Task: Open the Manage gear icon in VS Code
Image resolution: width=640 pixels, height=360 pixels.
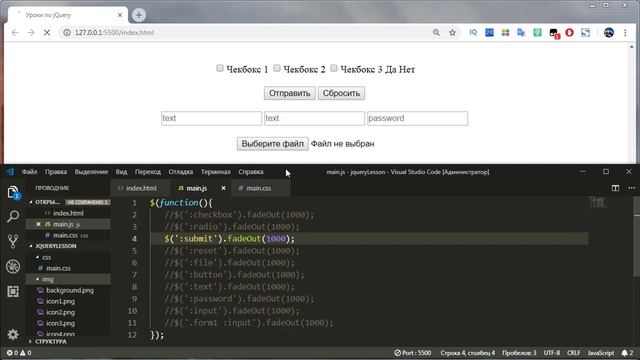Action: pyautogui.click(x=13, y=335)
